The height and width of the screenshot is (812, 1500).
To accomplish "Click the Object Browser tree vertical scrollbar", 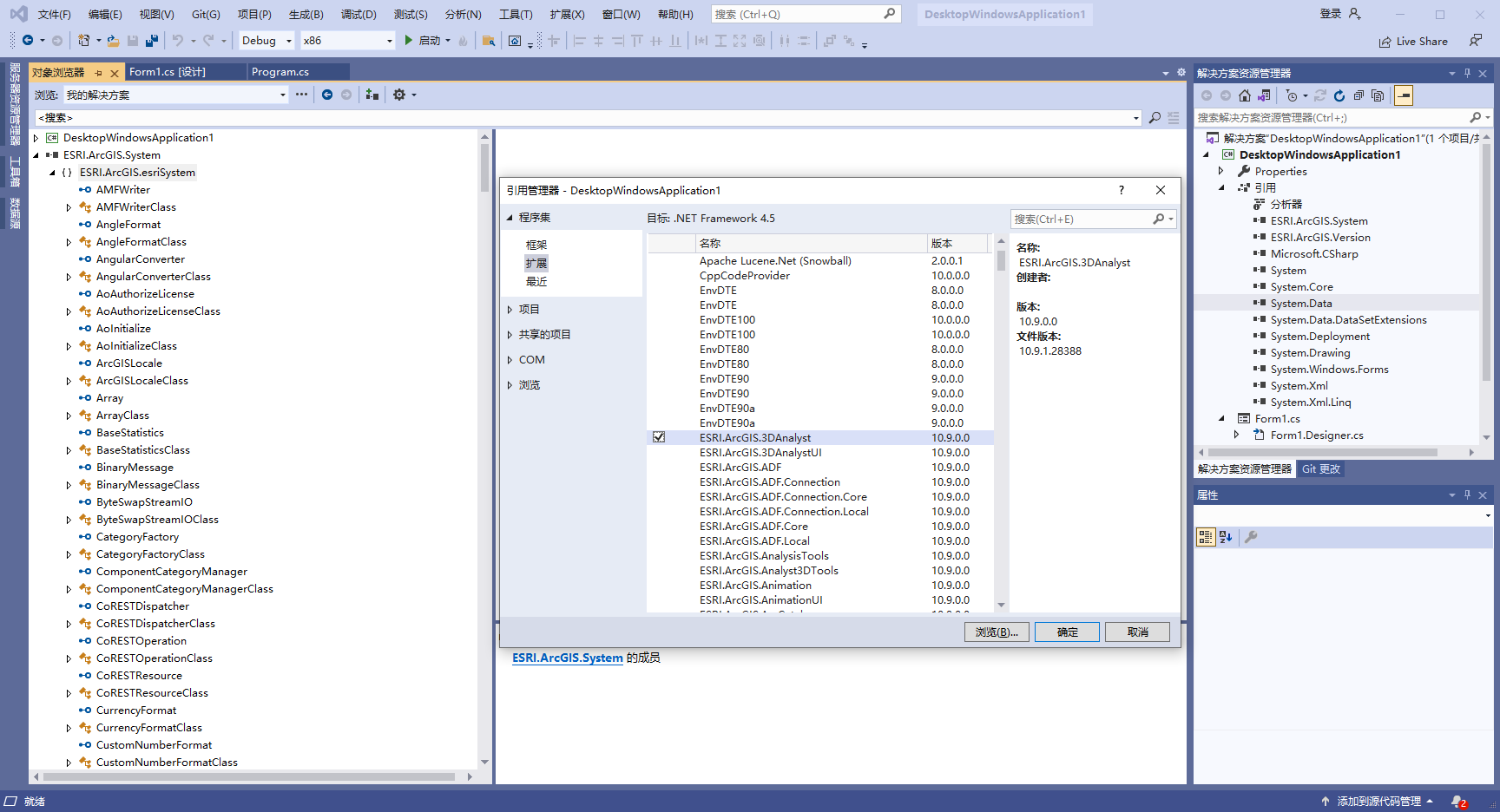I will [x=484, y=168].
